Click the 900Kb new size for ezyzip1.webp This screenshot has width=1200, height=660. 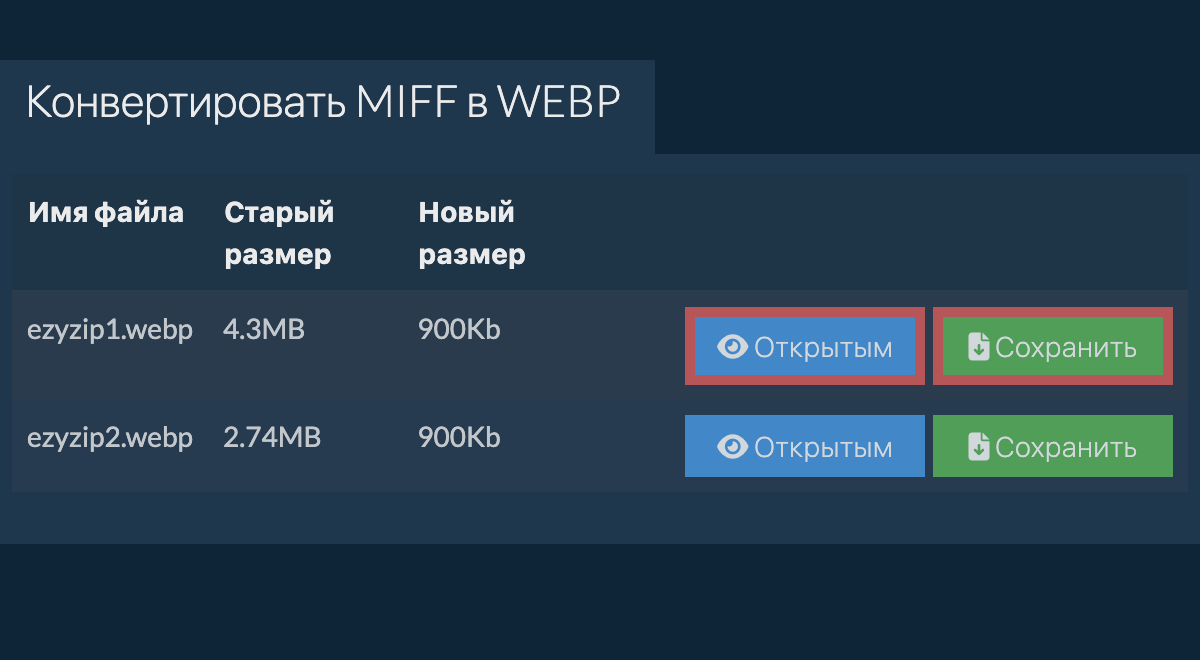click(459, 330)
